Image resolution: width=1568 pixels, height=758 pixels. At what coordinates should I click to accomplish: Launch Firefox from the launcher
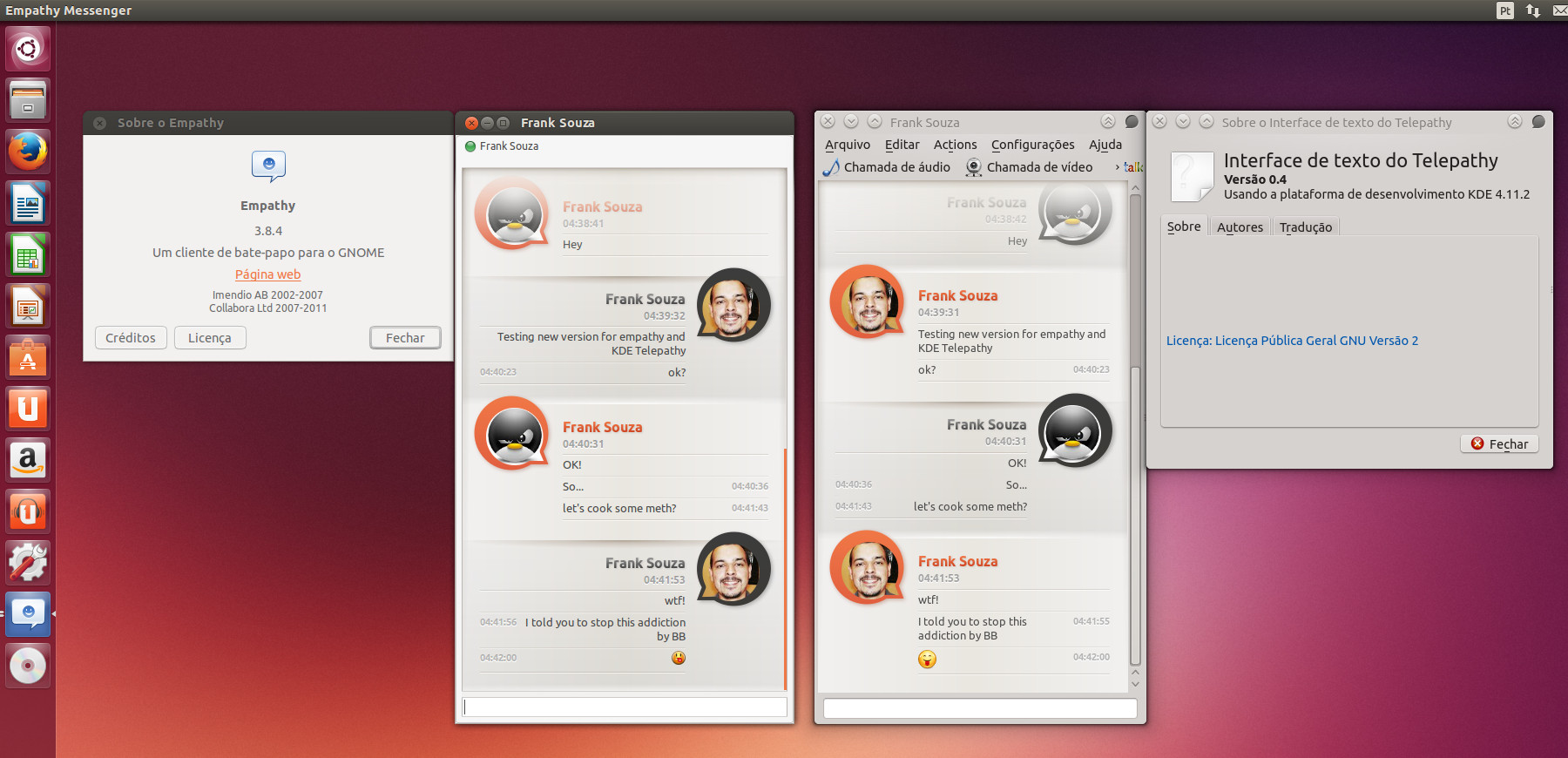(x=28, y=152)
